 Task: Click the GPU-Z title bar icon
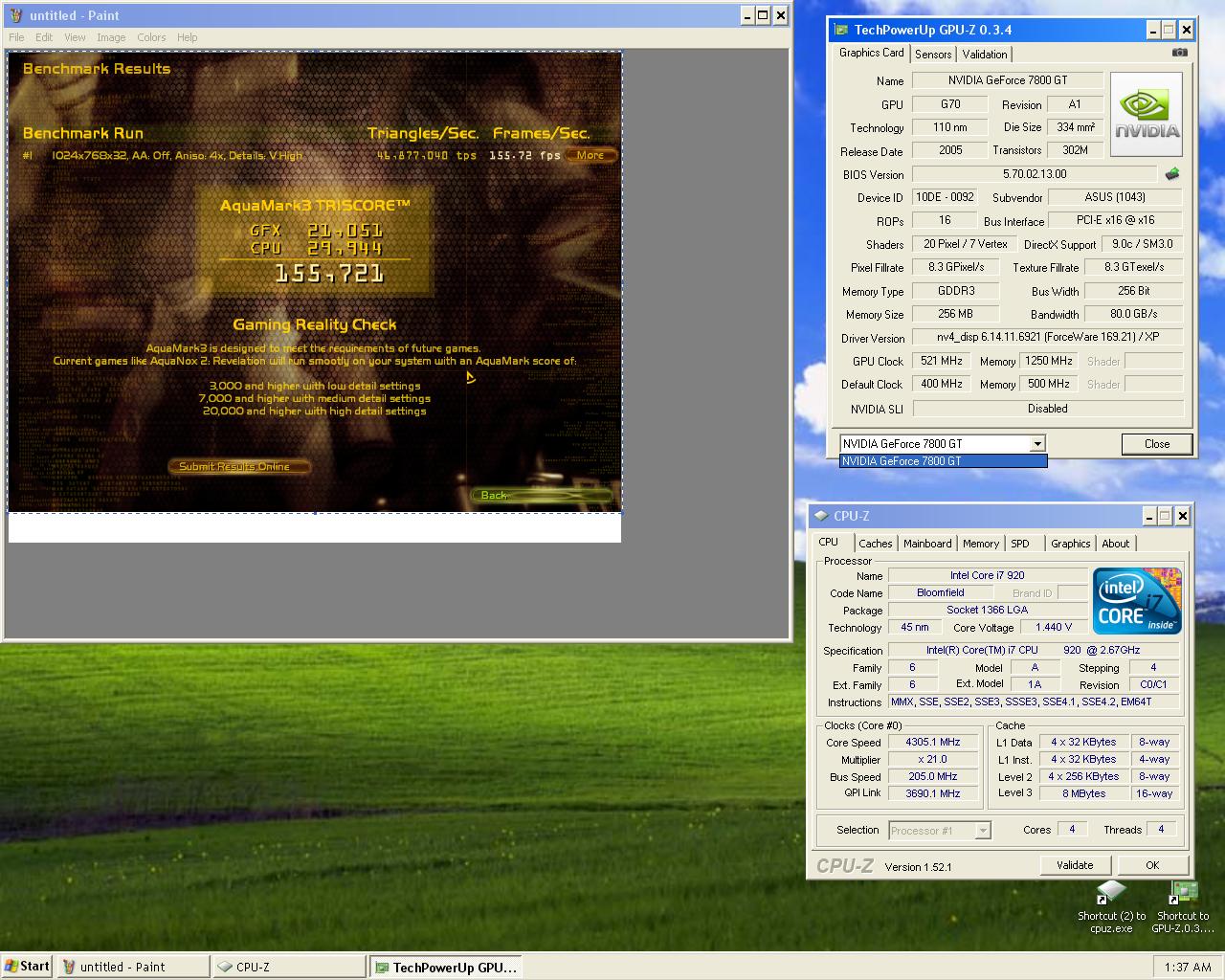click(839, 30)
